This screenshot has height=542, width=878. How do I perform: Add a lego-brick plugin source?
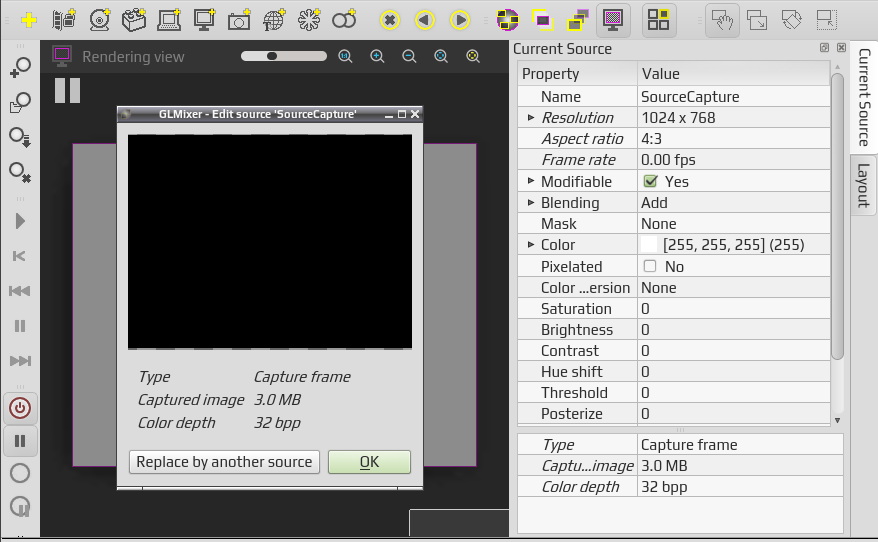coord(134,21)
